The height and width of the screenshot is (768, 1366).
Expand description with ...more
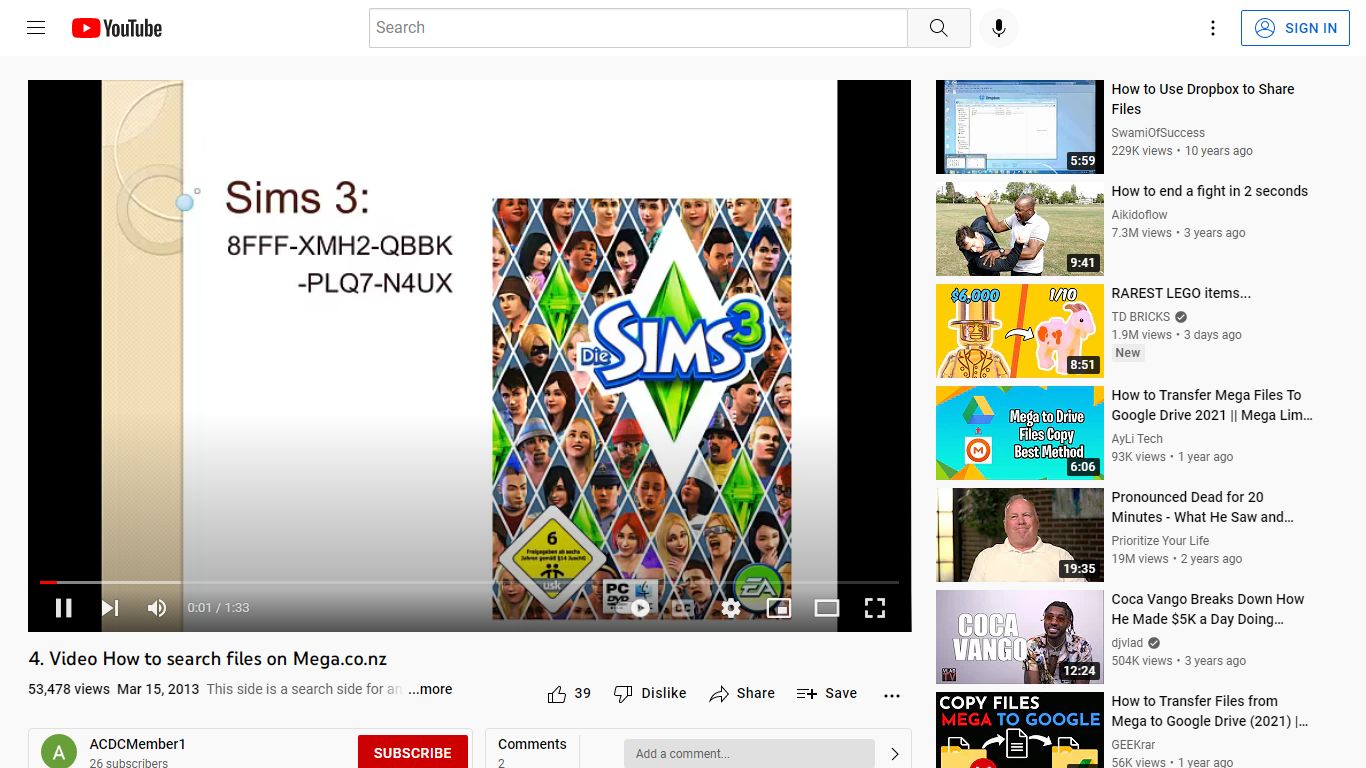coord(431,689)
